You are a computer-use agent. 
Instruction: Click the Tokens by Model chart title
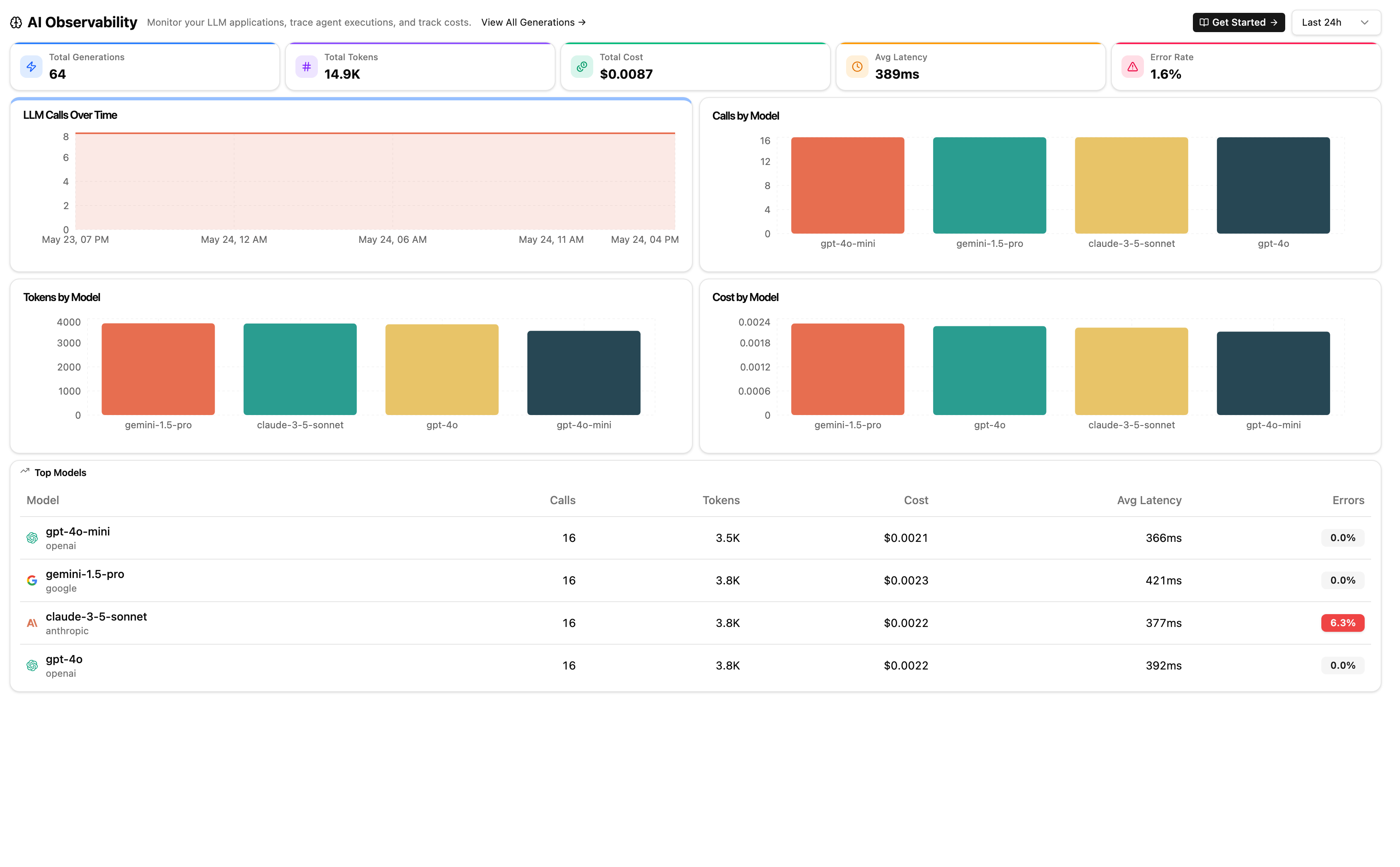click(x=62, y=297)
